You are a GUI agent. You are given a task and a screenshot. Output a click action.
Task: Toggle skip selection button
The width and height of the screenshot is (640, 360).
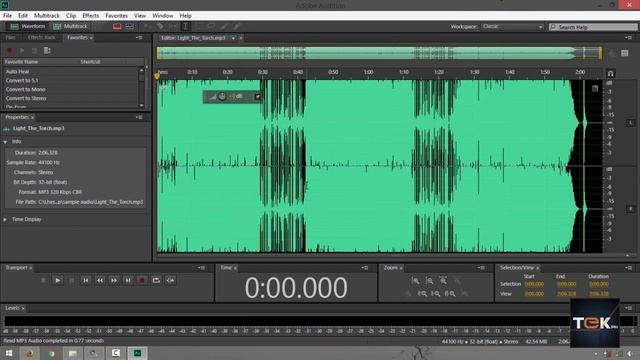point(170,280)
